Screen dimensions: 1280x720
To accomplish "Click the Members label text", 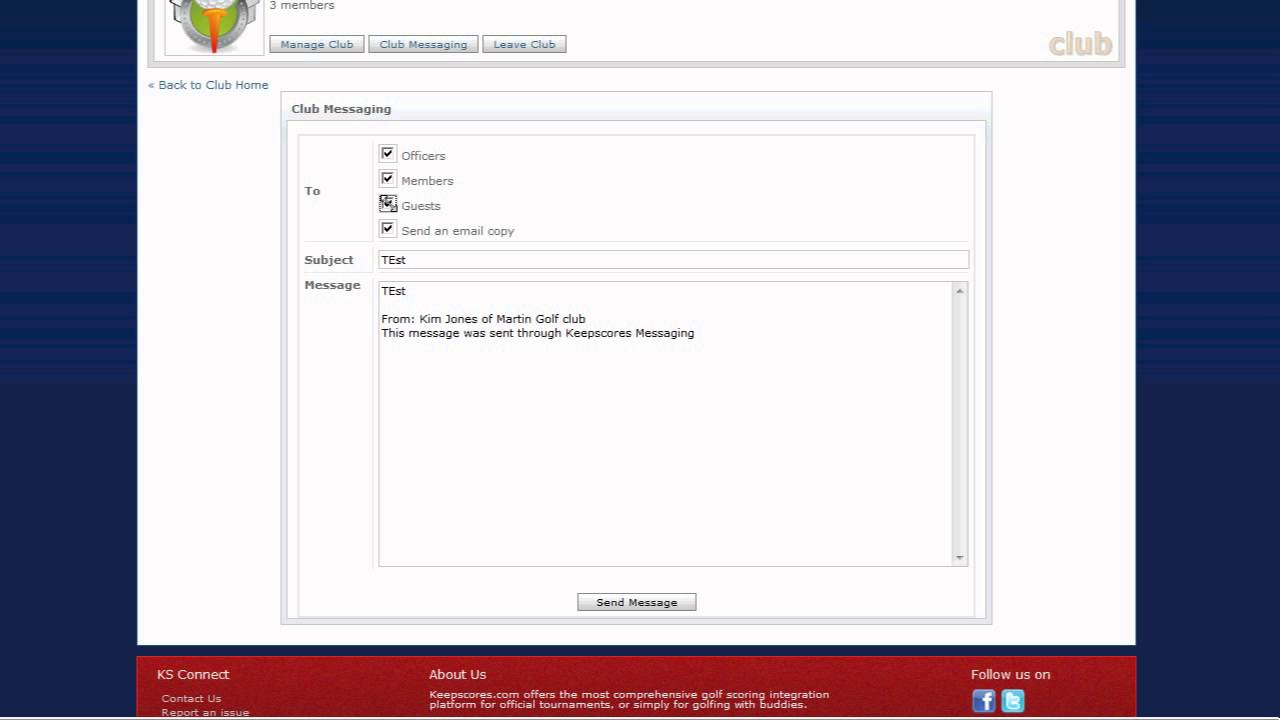I will point(427,181).
